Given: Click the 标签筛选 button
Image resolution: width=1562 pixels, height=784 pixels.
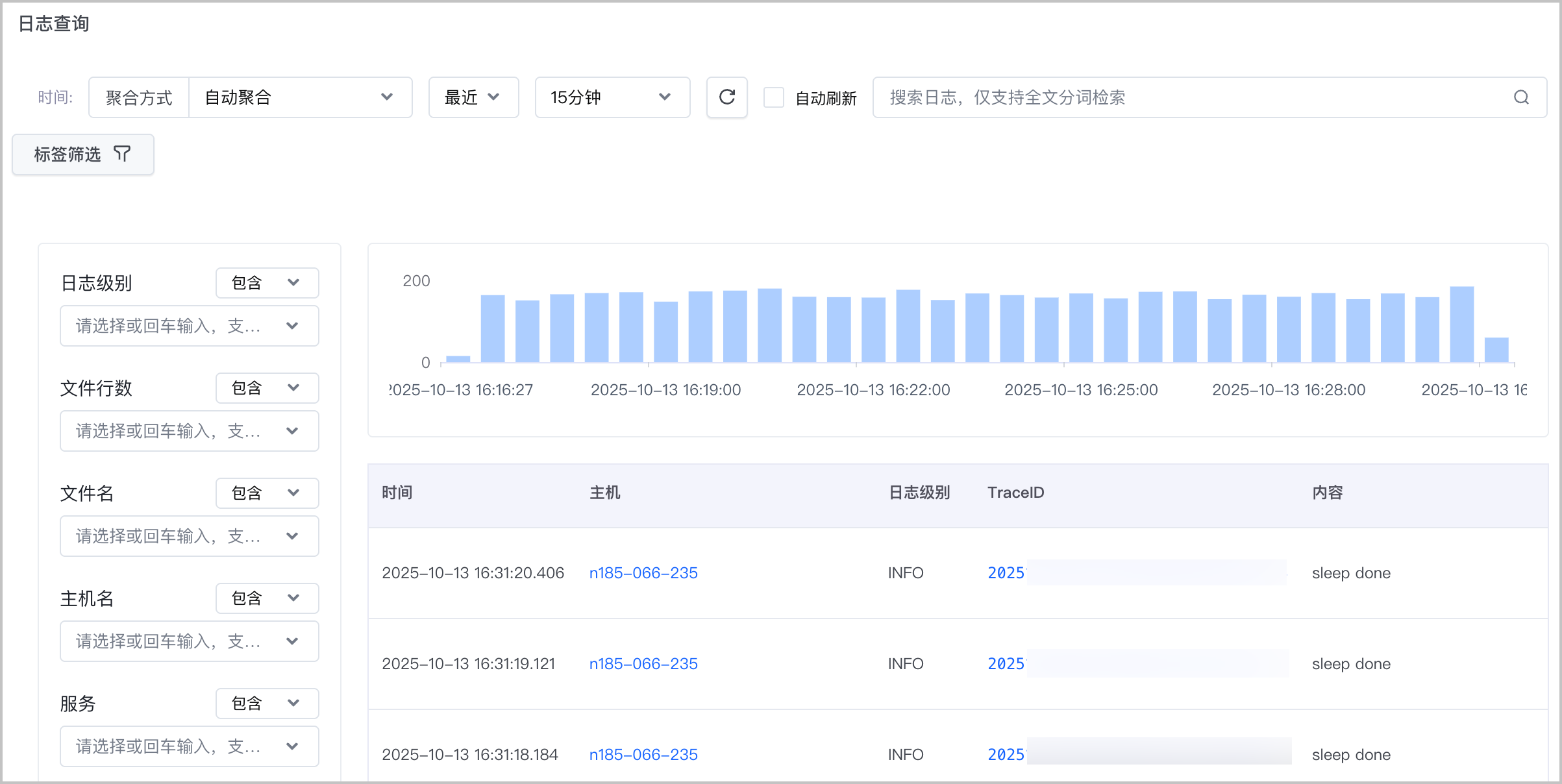Looking at the screenshot, I should click(83, 154).
